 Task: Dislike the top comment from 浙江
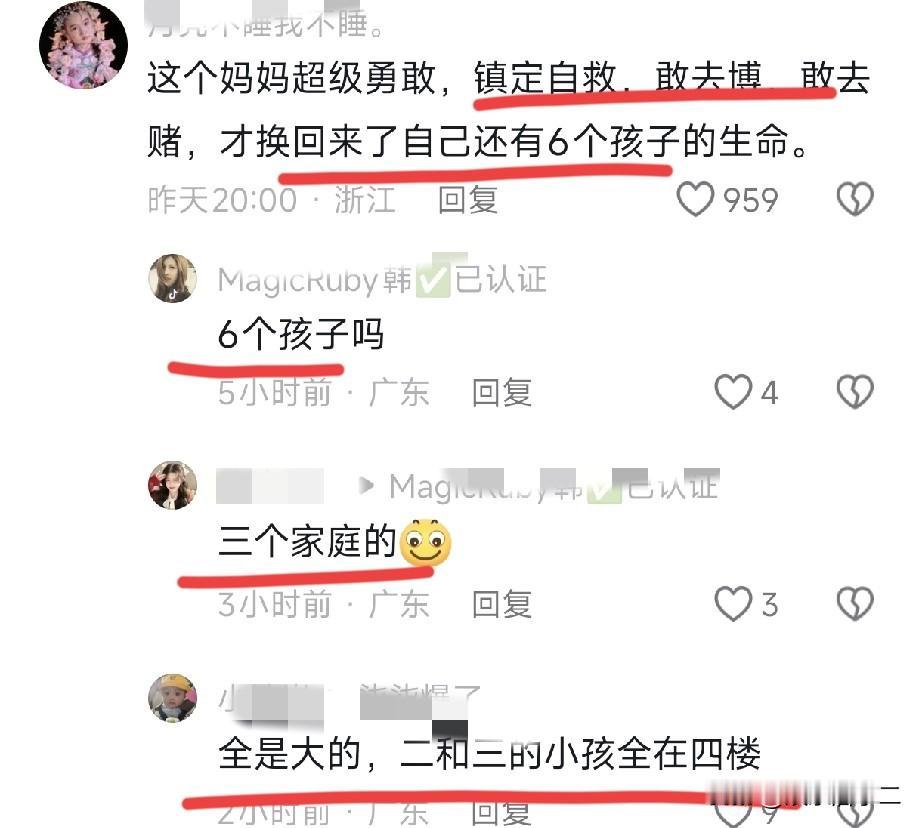click(855, 199)
